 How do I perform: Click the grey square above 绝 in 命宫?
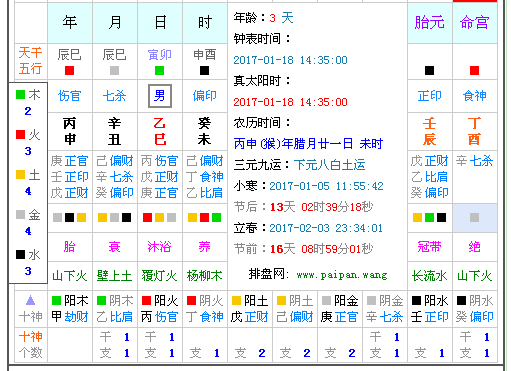(474, 218)
